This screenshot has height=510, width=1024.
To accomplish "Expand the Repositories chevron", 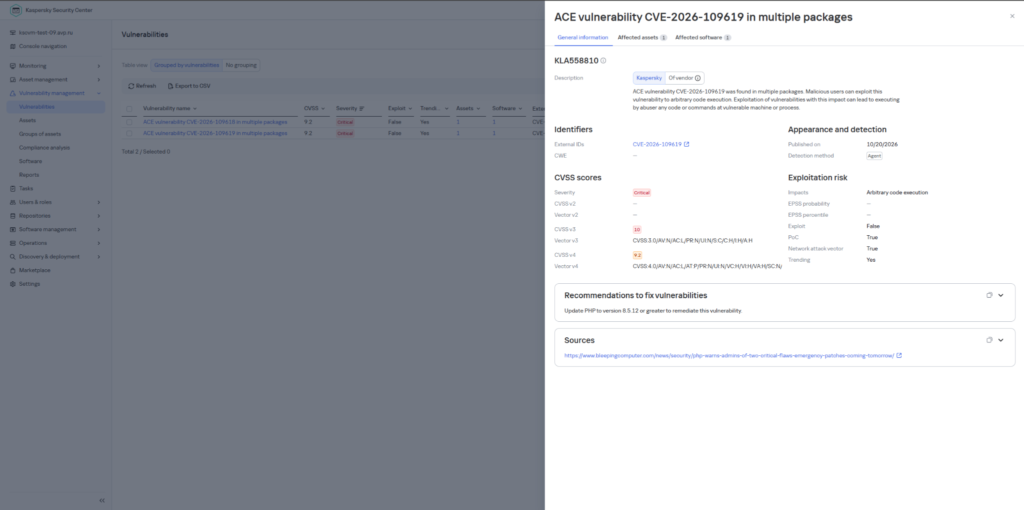I will point(99,216).
